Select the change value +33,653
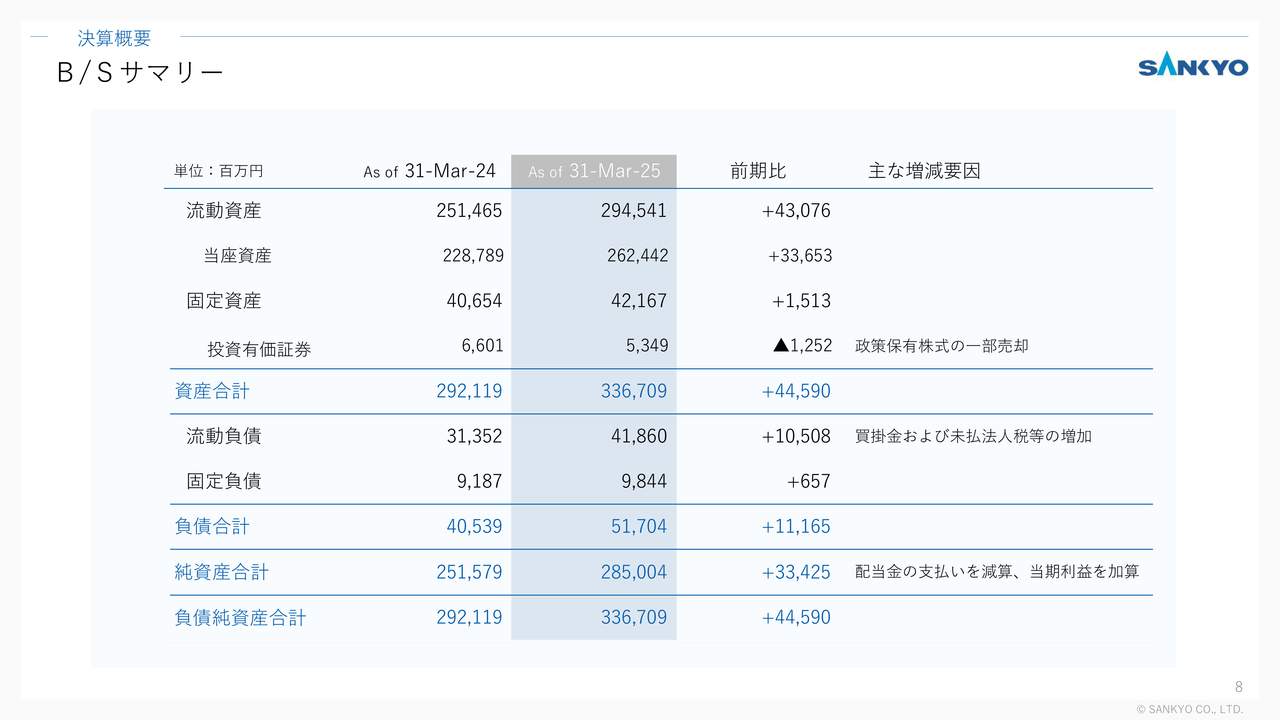 800,256
